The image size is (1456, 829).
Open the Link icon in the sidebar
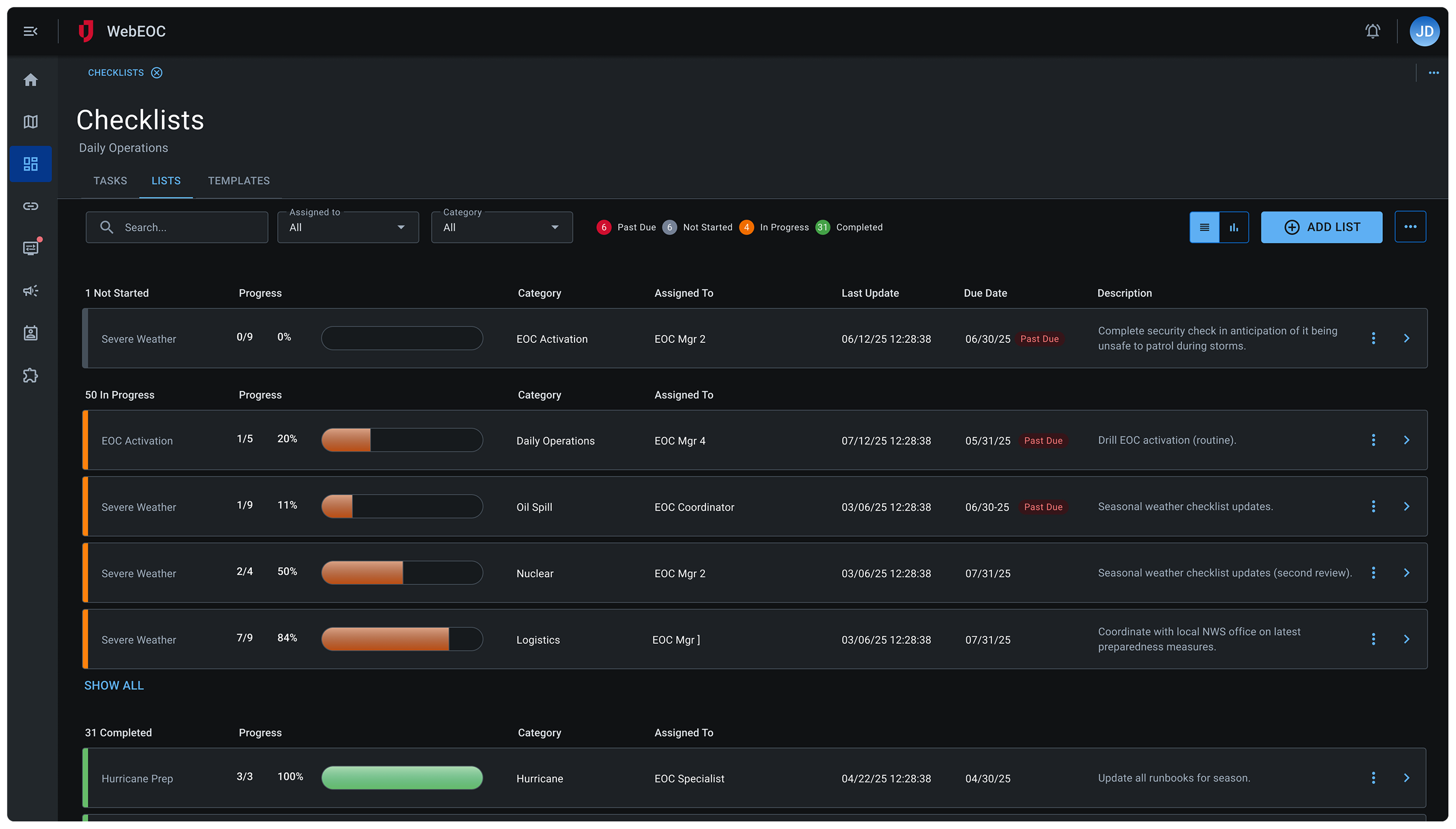(30, 206)
